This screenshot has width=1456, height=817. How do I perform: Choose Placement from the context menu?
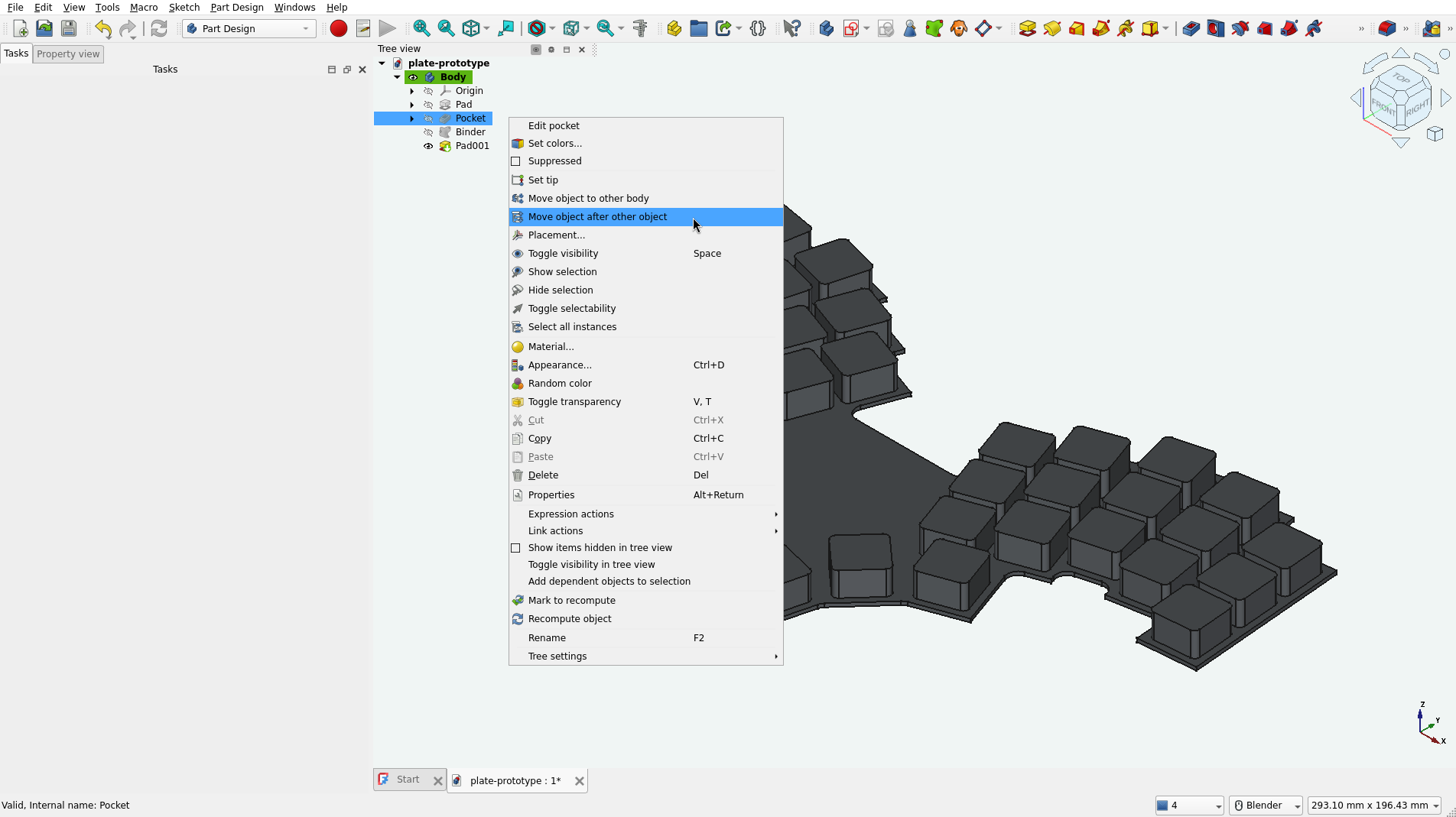pos(556,235)
